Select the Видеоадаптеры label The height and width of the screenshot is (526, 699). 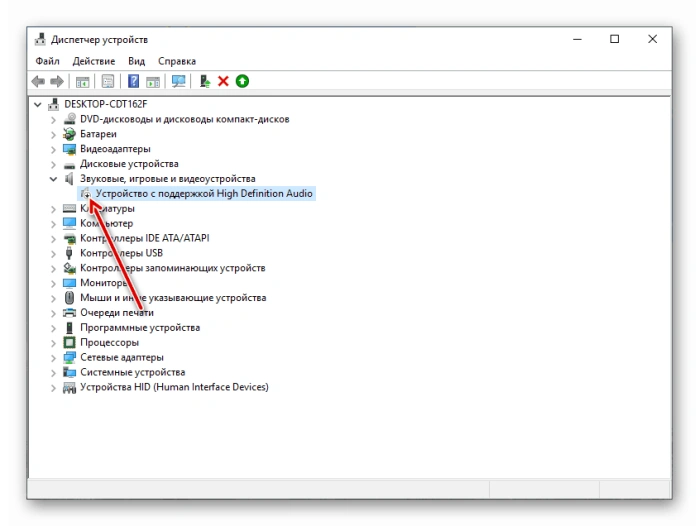[x=115, y=149]
